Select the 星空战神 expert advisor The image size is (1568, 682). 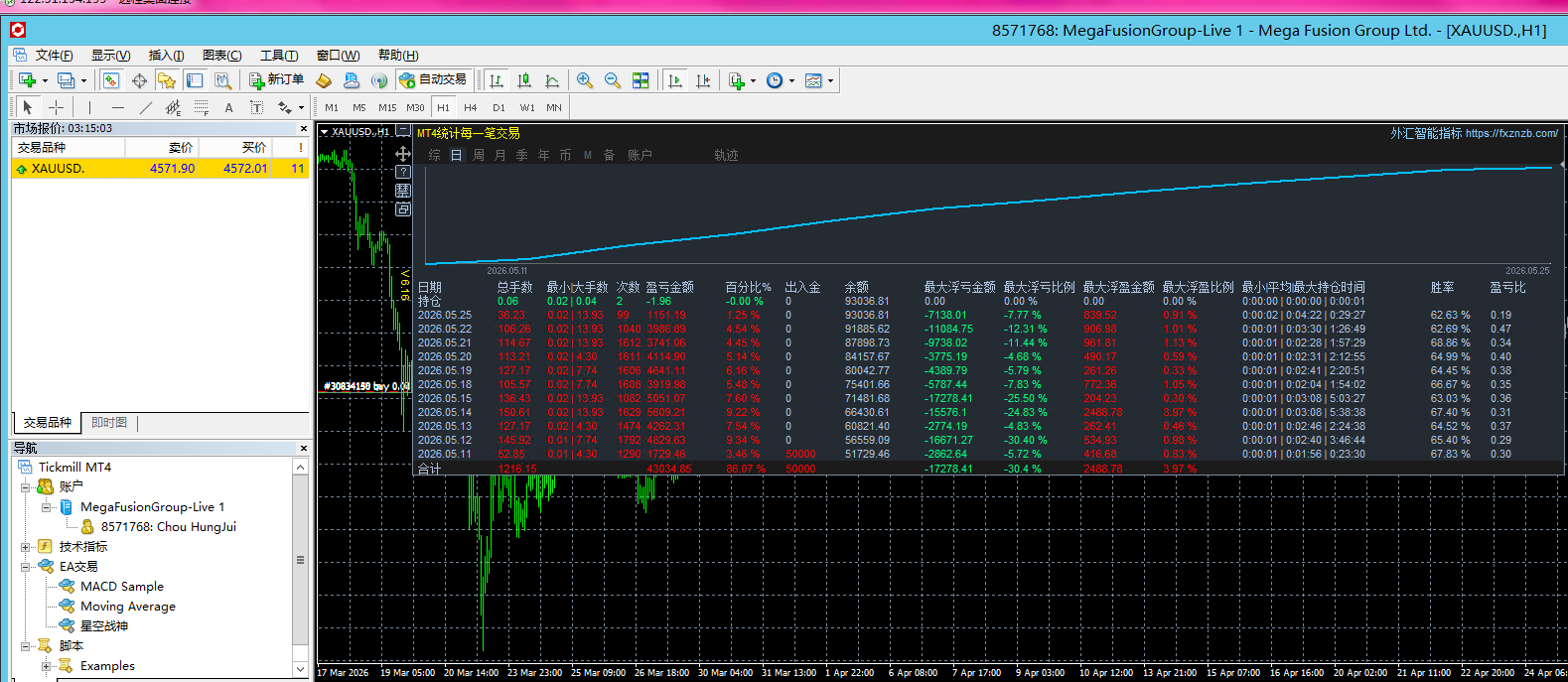104,626
